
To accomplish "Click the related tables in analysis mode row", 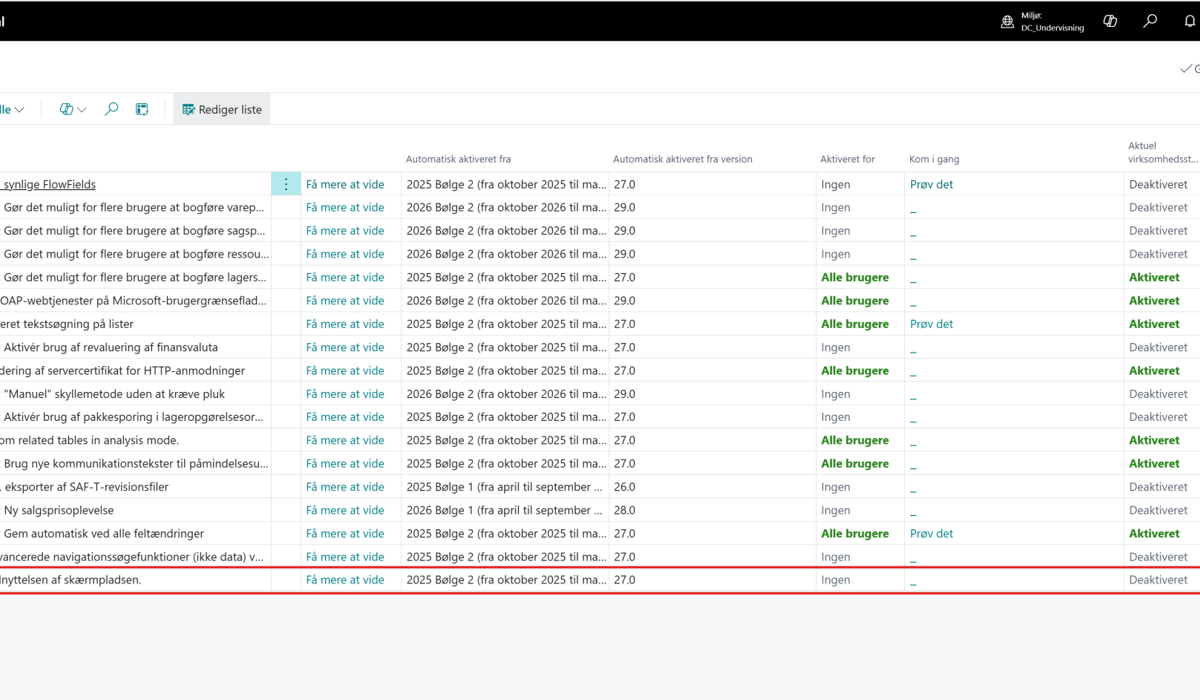I will 90,440.
